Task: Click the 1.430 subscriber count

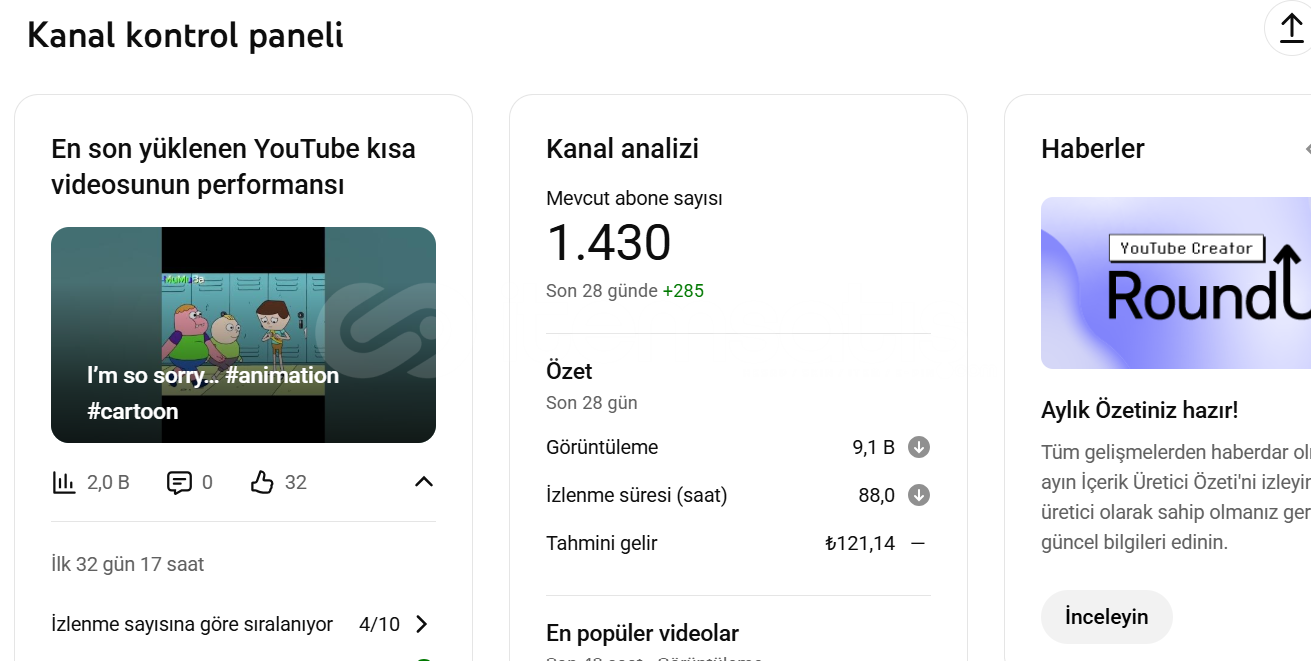Action: (608, 243)
